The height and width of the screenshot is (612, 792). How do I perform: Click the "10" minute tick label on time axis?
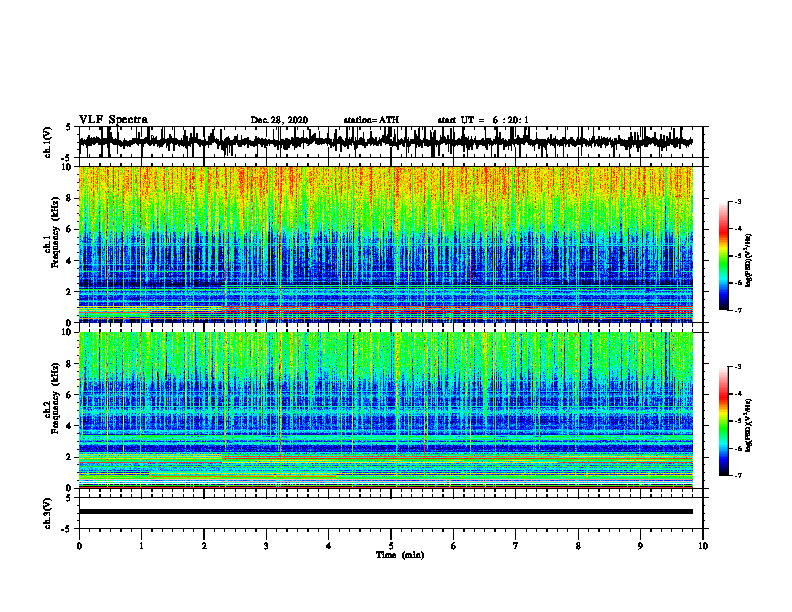click(703, 546)
